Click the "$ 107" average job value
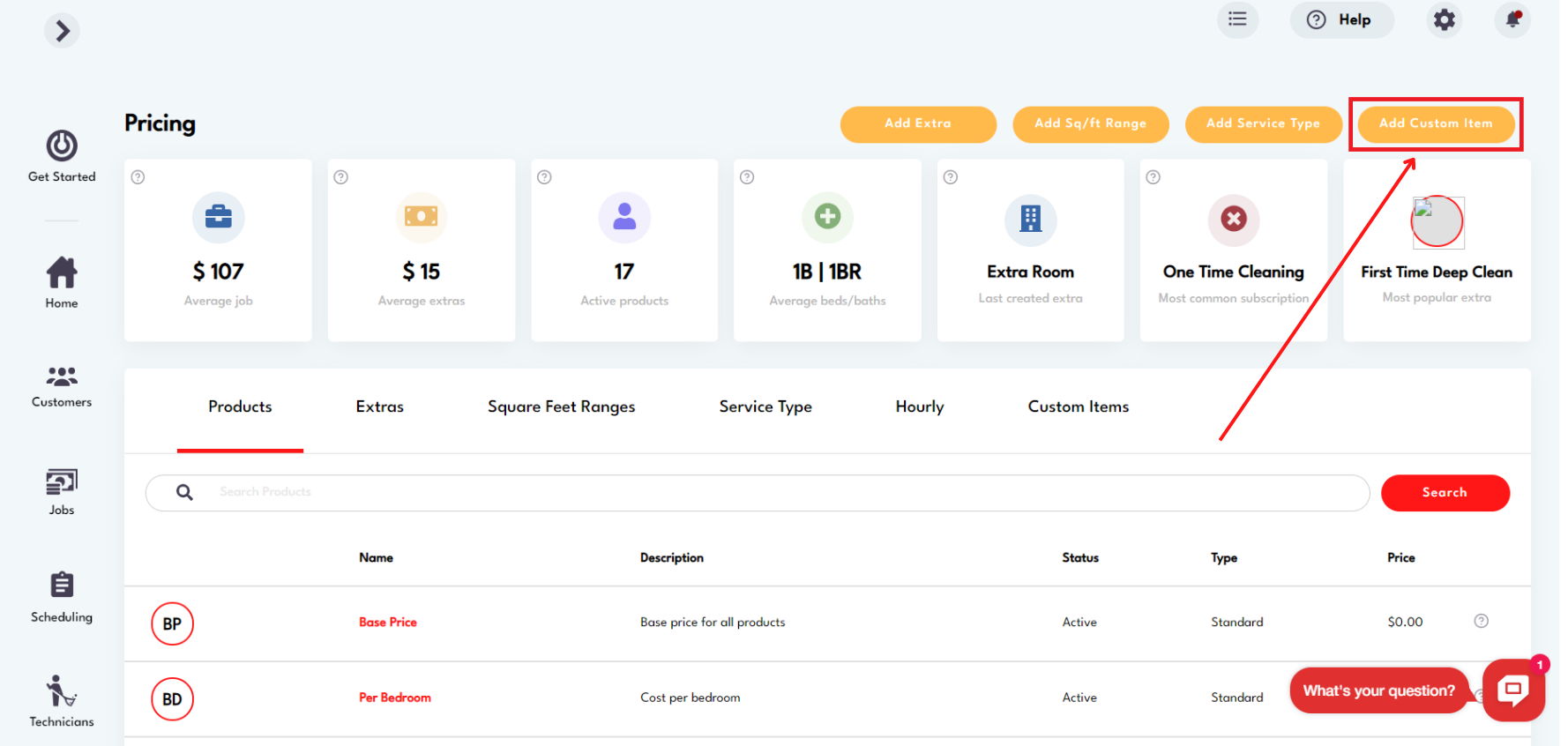Viewport: 1568px width, 746px height. coord(219,272)
